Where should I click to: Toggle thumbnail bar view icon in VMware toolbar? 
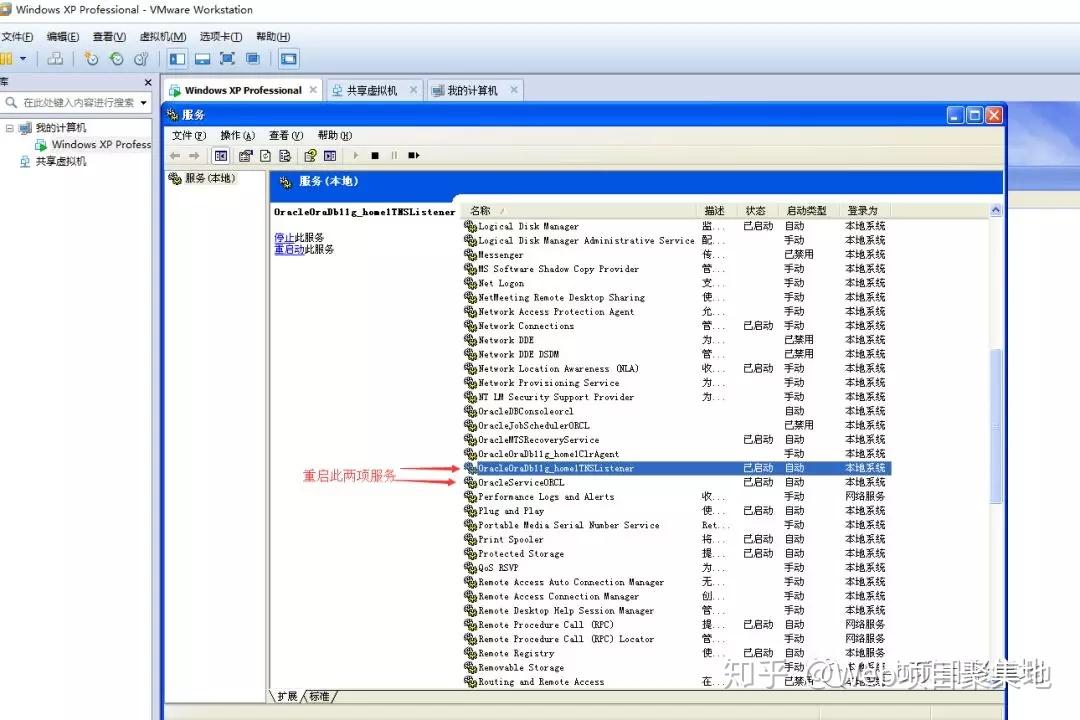coord(202,59)
